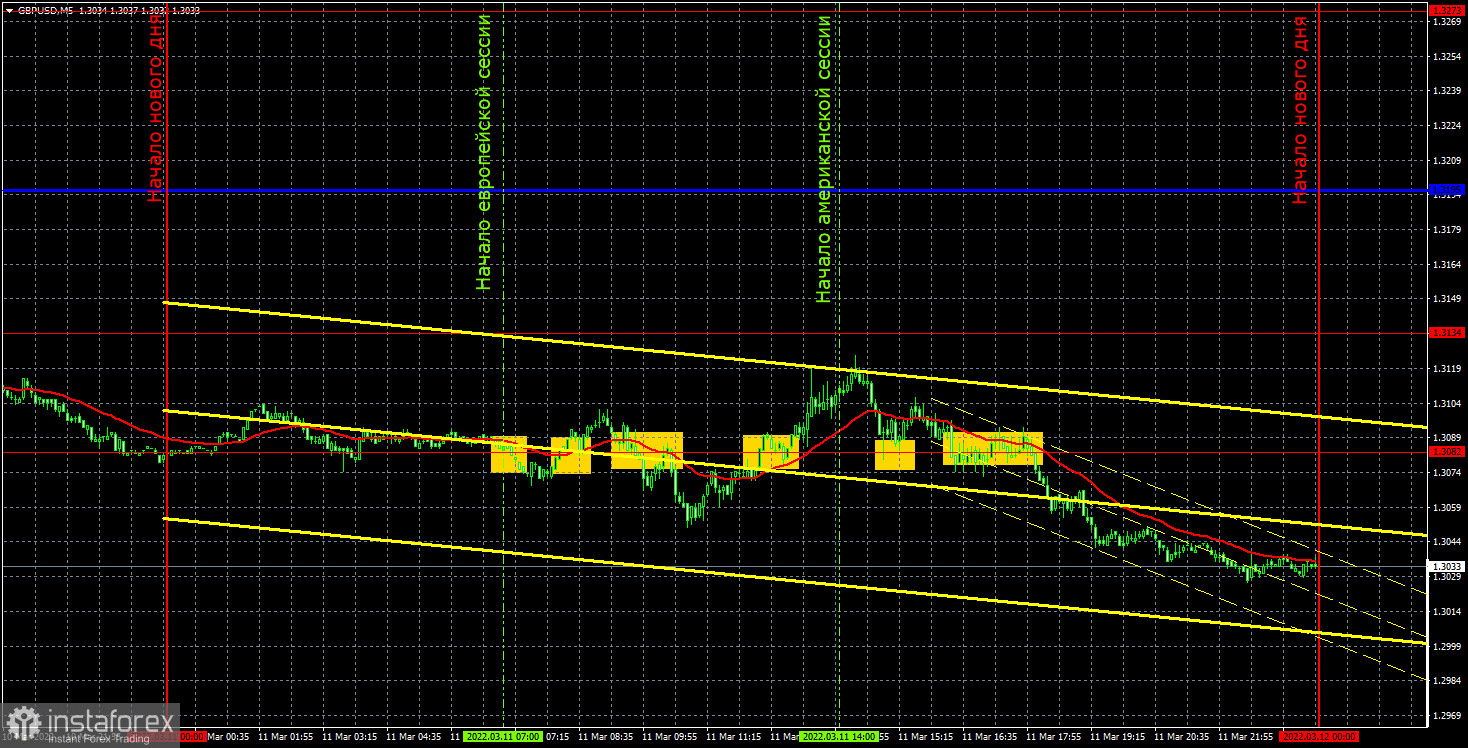
Task: Click time axis label 11 Mar 19:15
Action: tap(1118, 736)
